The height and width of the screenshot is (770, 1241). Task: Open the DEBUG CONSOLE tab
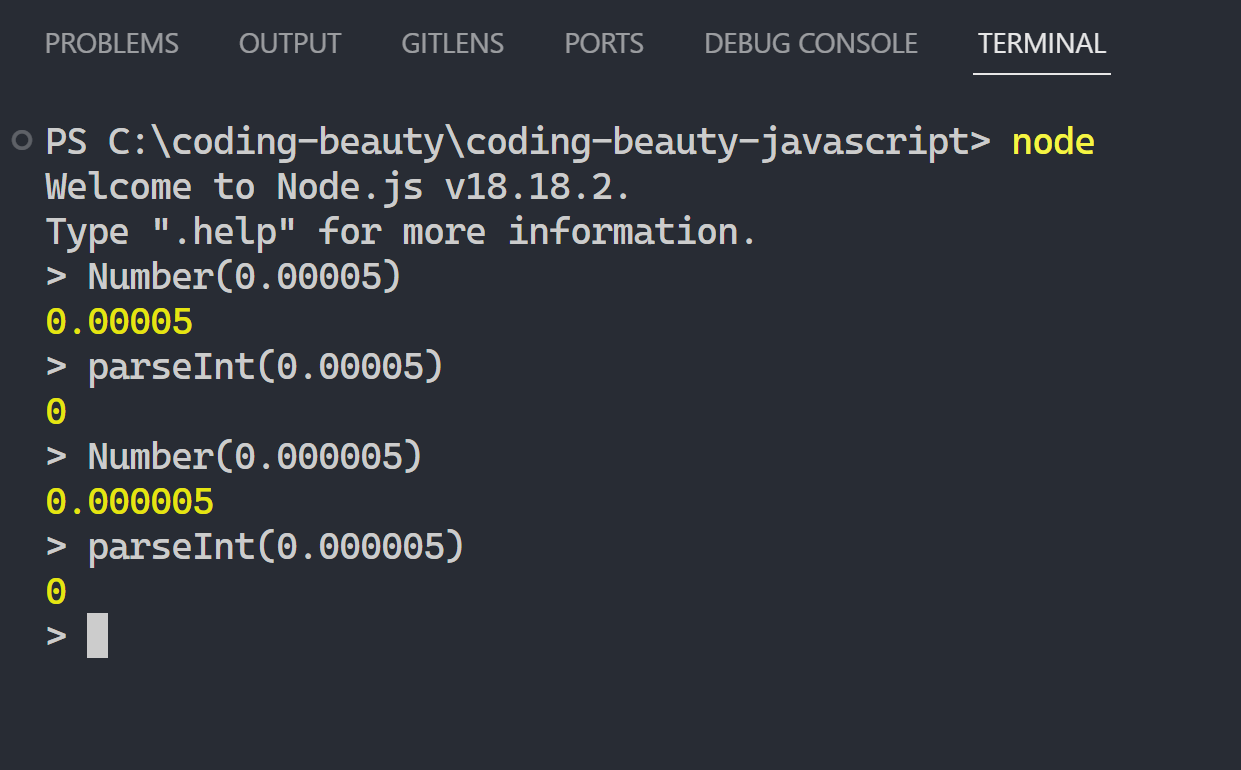[x=811, y=44]
